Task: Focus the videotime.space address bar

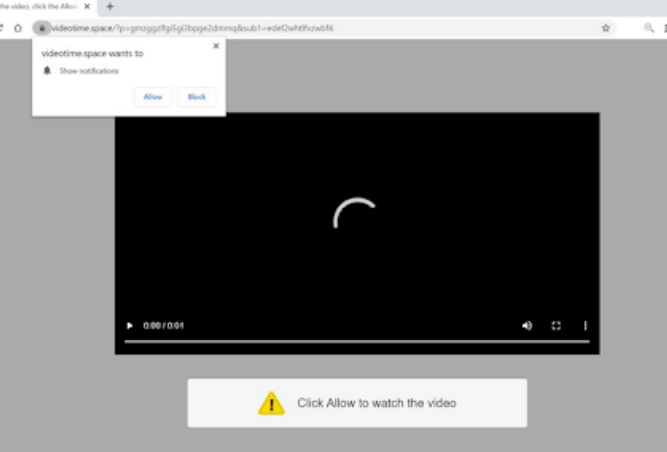Action: [x=323, y=28]
